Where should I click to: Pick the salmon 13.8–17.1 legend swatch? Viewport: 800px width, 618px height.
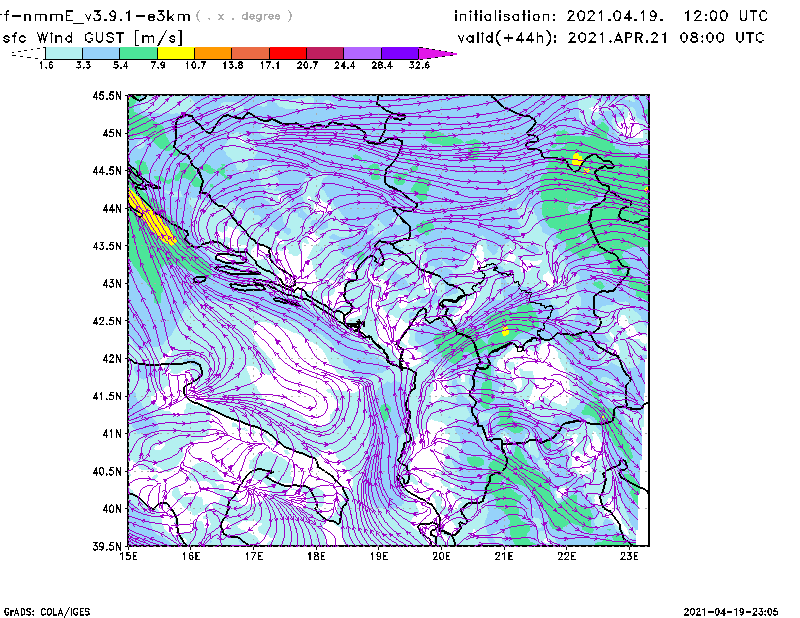coord(251,53)
